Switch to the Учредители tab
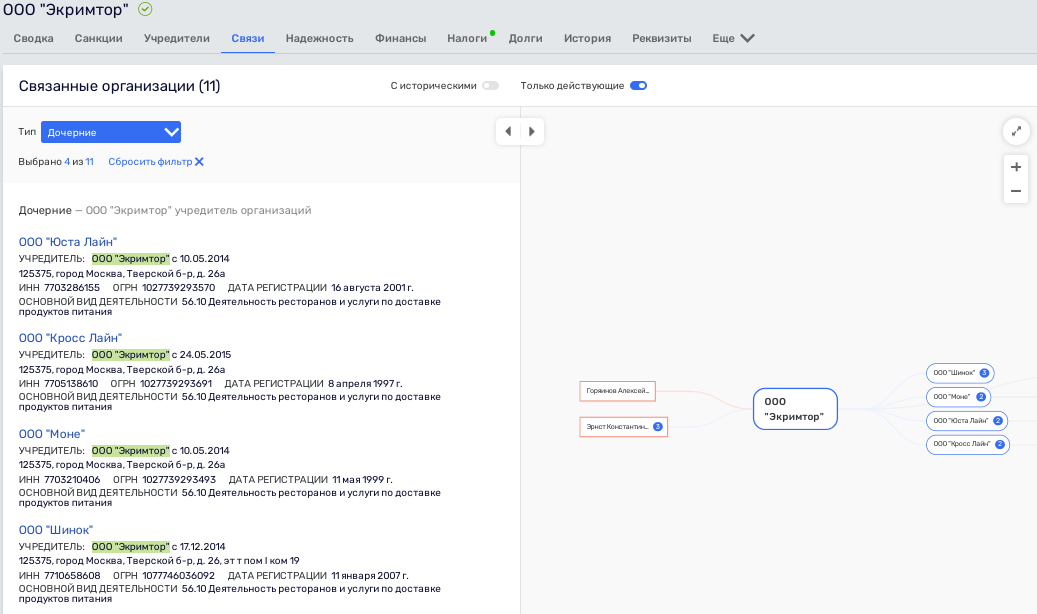Viewport: 1037px width, 614px height. [177, 38]
